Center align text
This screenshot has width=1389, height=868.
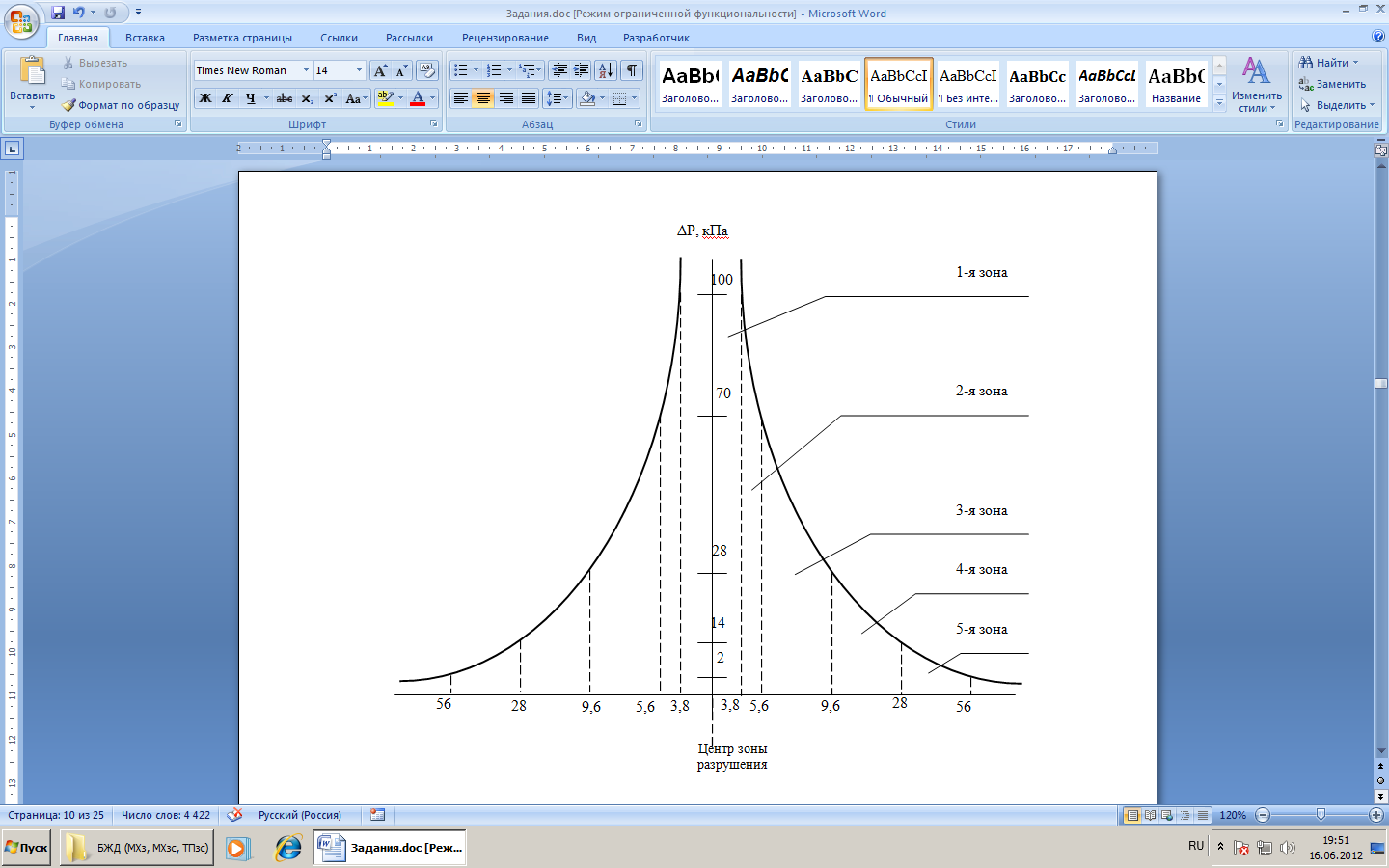coord(483,98)
